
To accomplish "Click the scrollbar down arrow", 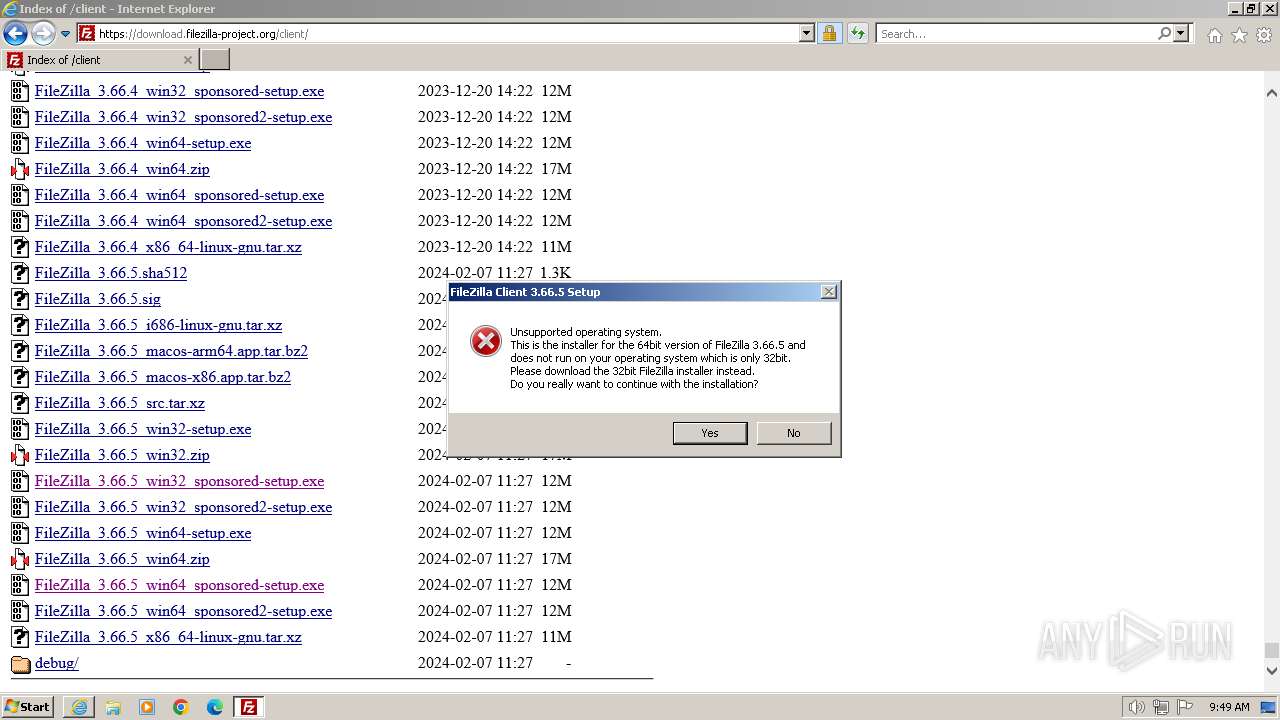I will pyautogui.click(x=1271, y=671).
